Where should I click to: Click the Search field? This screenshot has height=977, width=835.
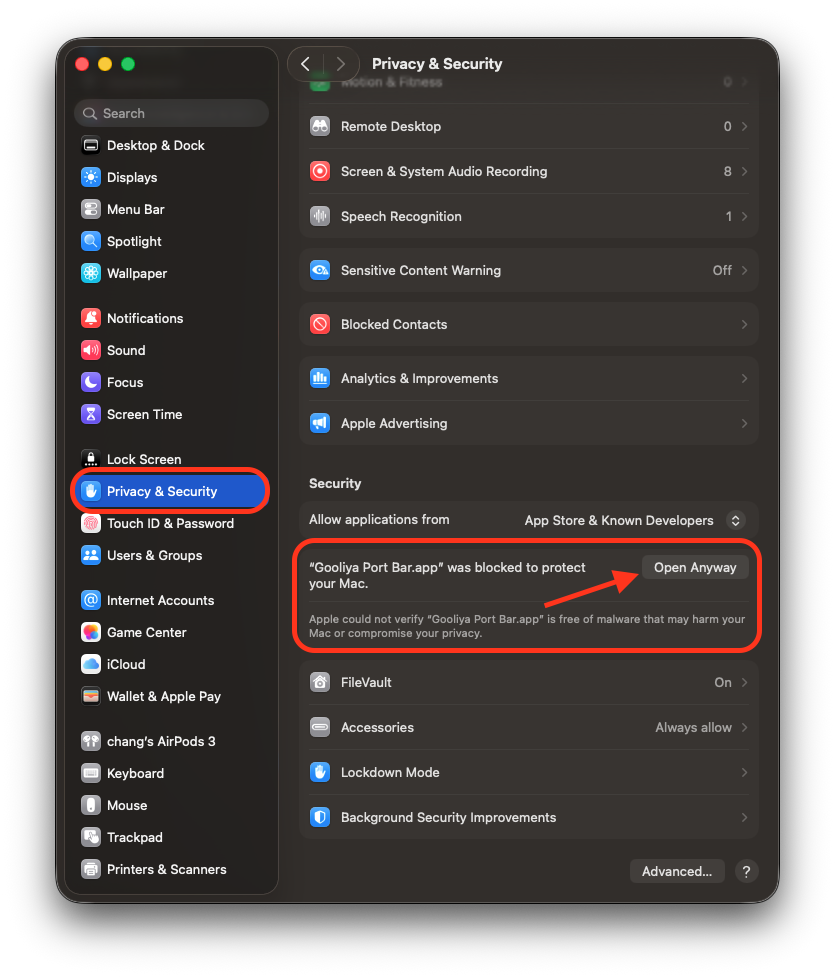click(x=171, y=113)
